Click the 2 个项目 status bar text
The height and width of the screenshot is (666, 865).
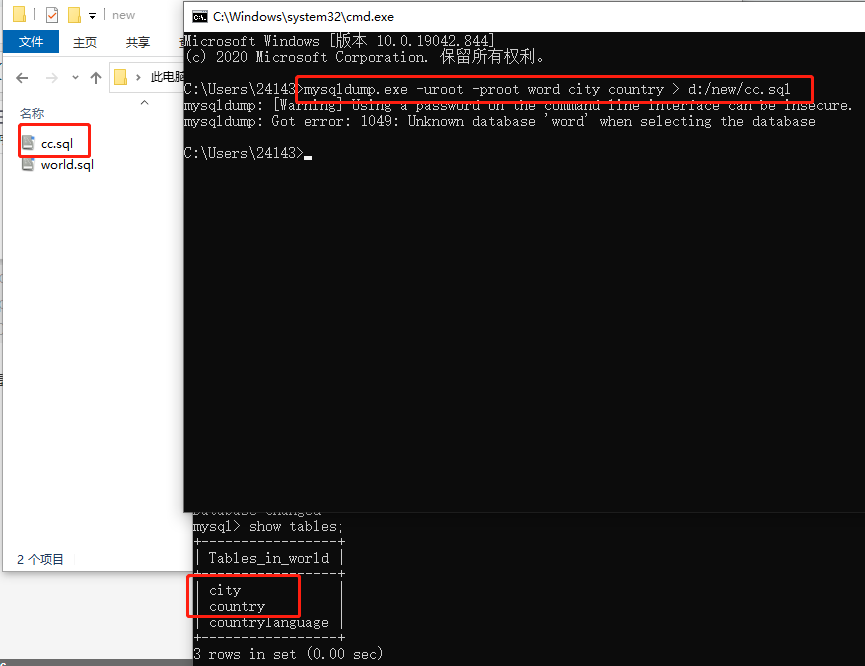click(x=40, y=560)
